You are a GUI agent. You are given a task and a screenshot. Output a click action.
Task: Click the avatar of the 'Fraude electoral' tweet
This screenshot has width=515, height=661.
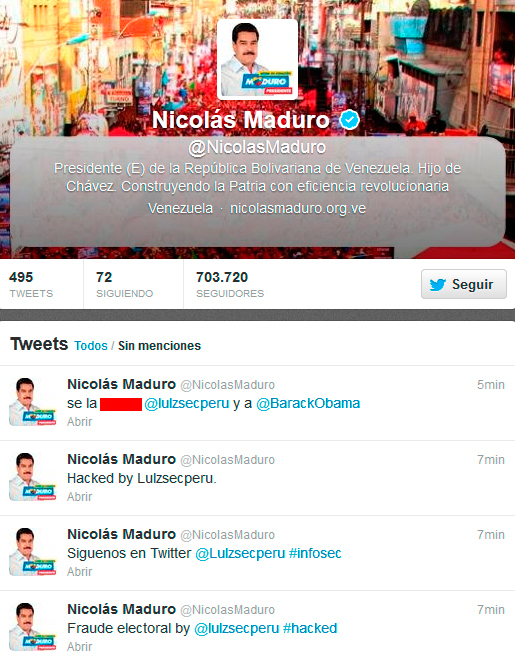point(32,627)
